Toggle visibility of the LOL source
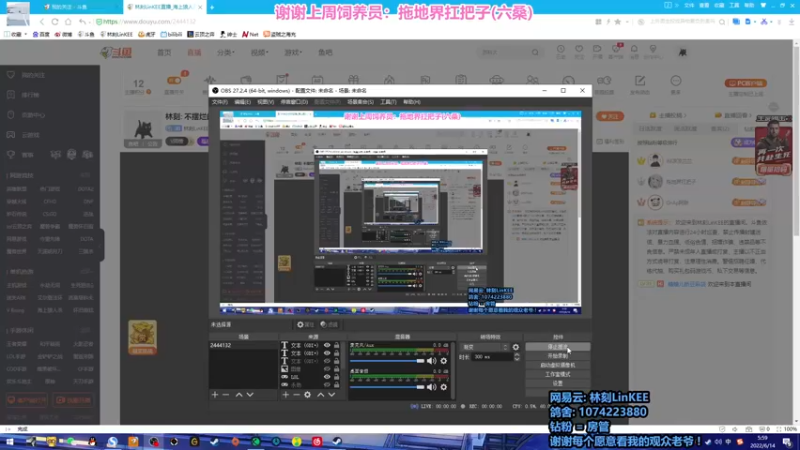 [x=327, y=377]
